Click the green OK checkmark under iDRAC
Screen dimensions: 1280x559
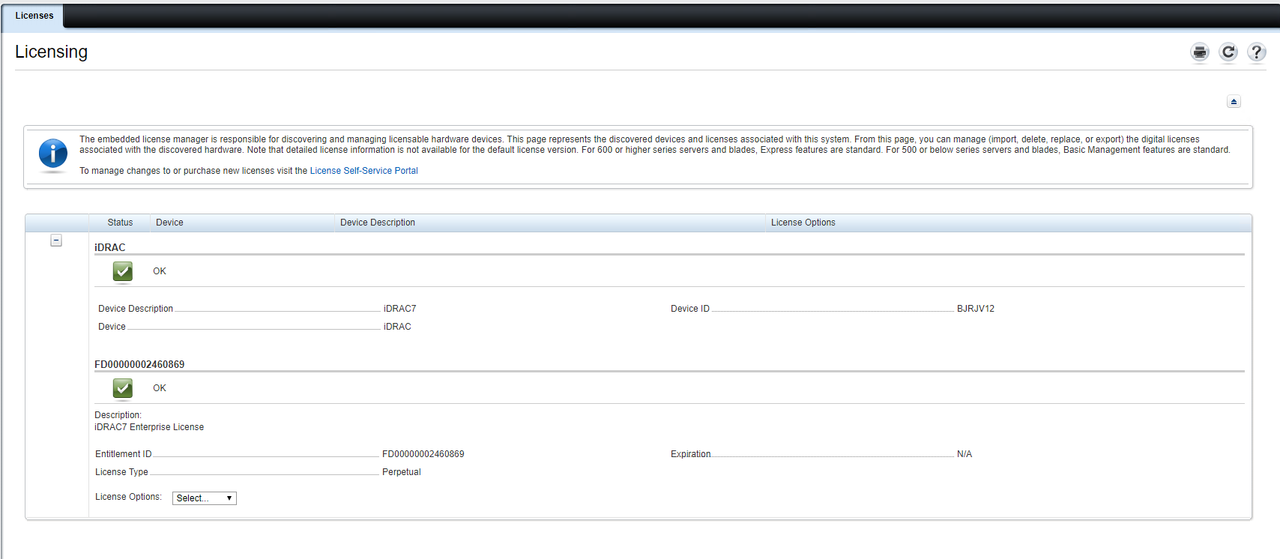pos(123,271)
